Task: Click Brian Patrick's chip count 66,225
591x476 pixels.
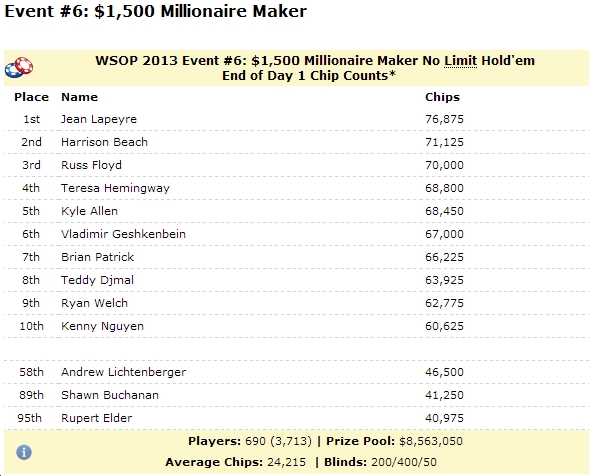Action: click(x=444, y=257)
